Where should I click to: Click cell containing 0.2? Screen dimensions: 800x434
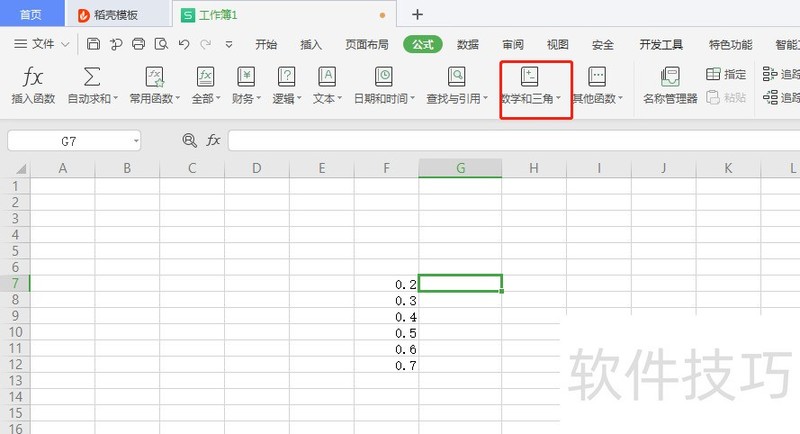(386, 284)
